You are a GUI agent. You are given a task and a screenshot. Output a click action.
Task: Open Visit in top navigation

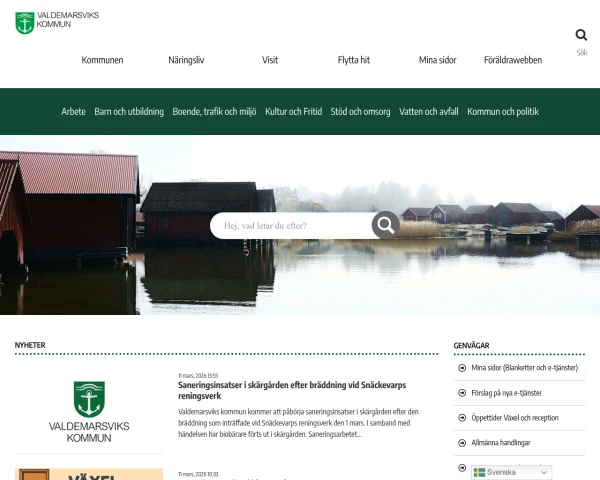coord(270,60)
